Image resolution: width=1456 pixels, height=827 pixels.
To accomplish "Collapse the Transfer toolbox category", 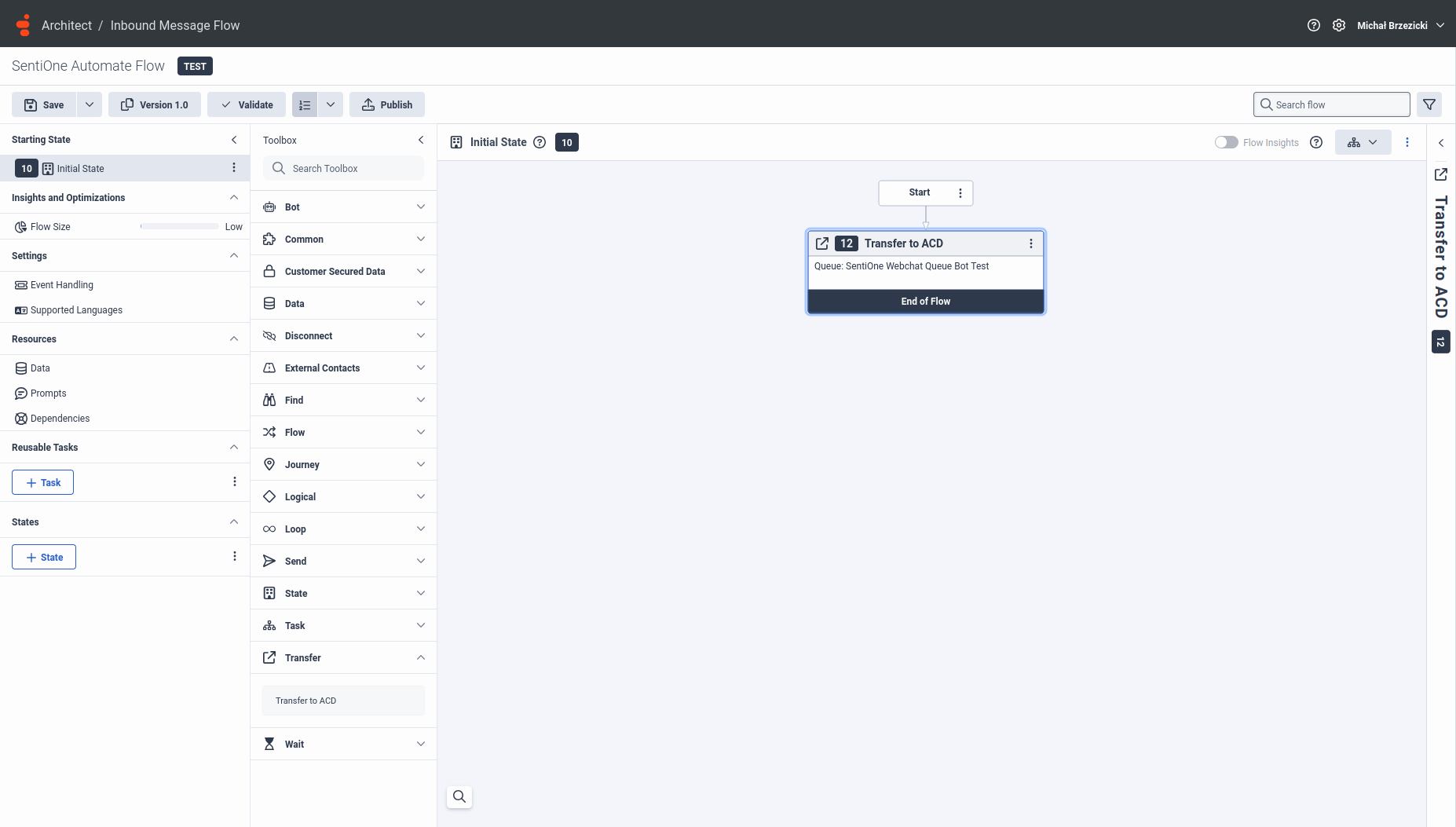I will pos(343,657).
